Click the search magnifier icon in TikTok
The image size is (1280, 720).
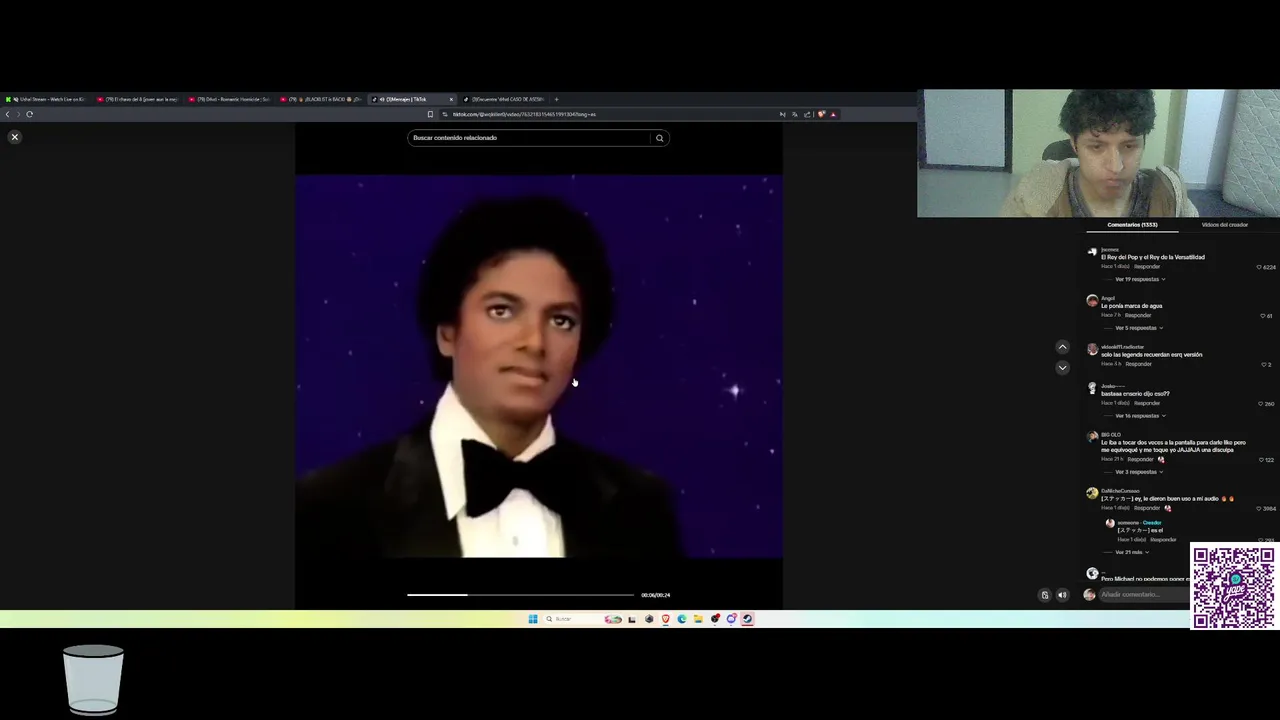pos(659,138)
